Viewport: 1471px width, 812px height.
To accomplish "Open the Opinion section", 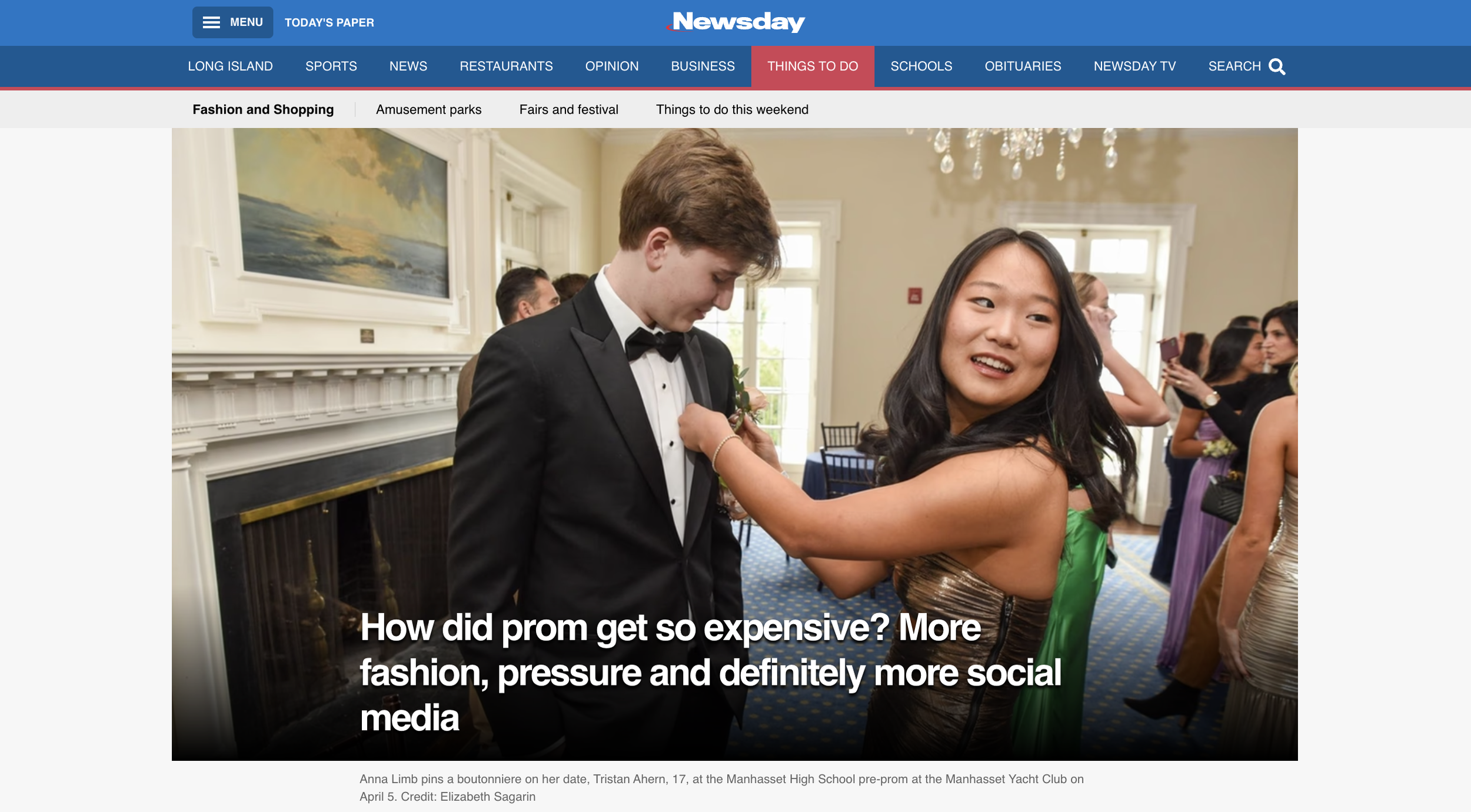I will point(612,66).
